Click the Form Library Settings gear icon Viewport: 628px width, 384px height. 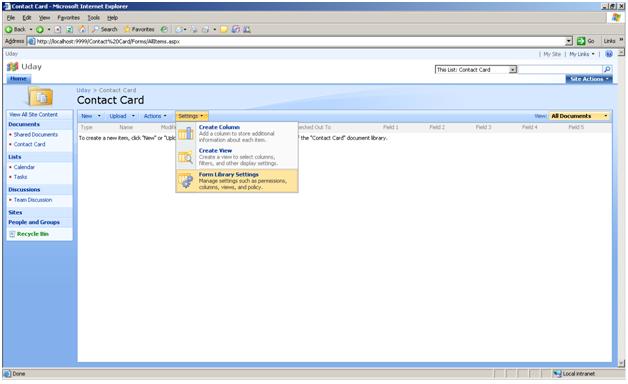(185, 181)
